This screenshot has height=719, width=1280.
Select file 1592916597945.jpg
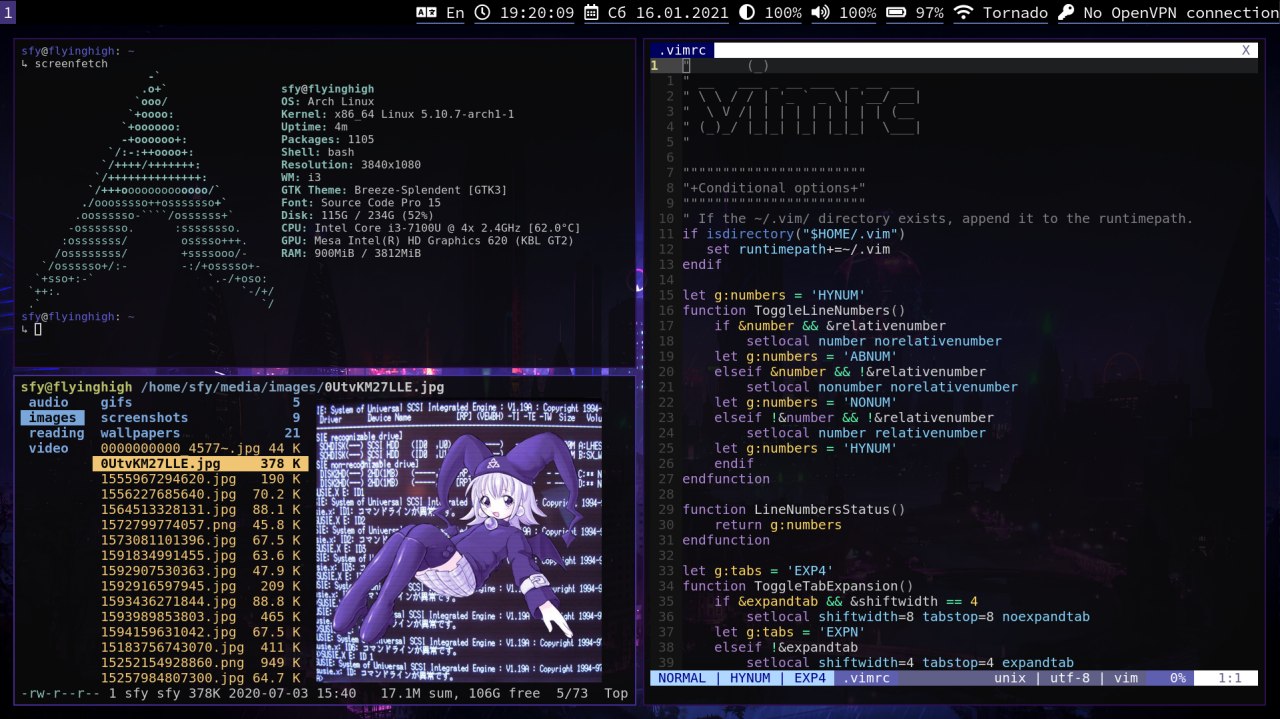(200, 586)
